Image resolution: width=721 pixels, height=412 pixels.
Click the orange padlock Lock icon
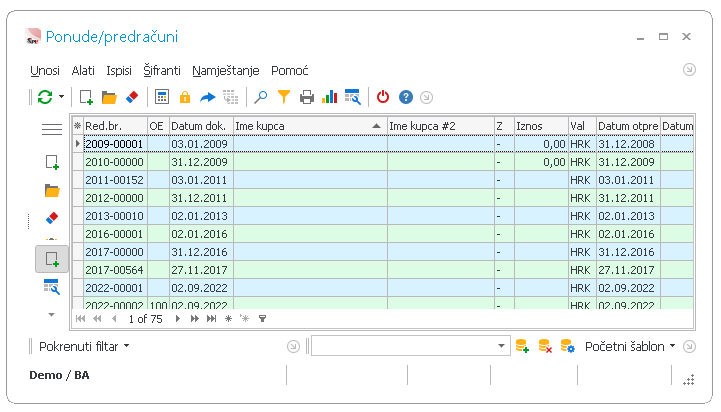point(185,97)
